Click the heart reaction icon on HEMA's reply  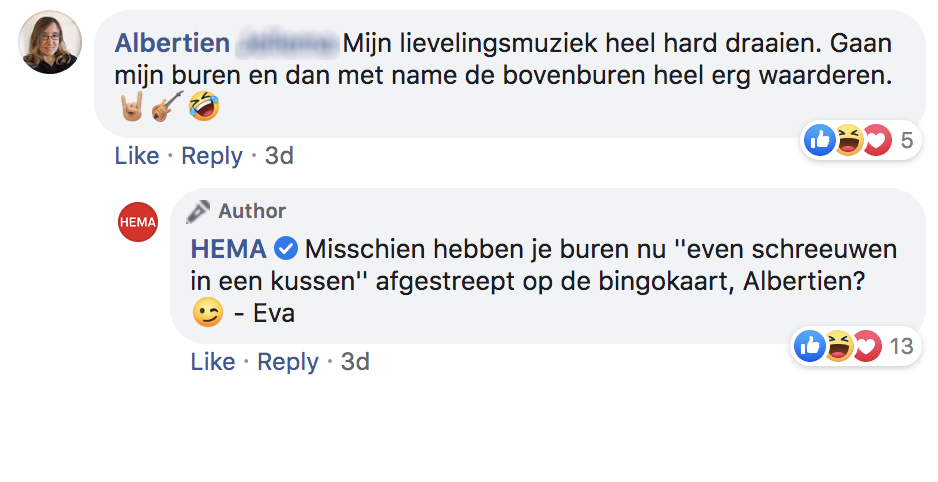click(x=866, y=346)
